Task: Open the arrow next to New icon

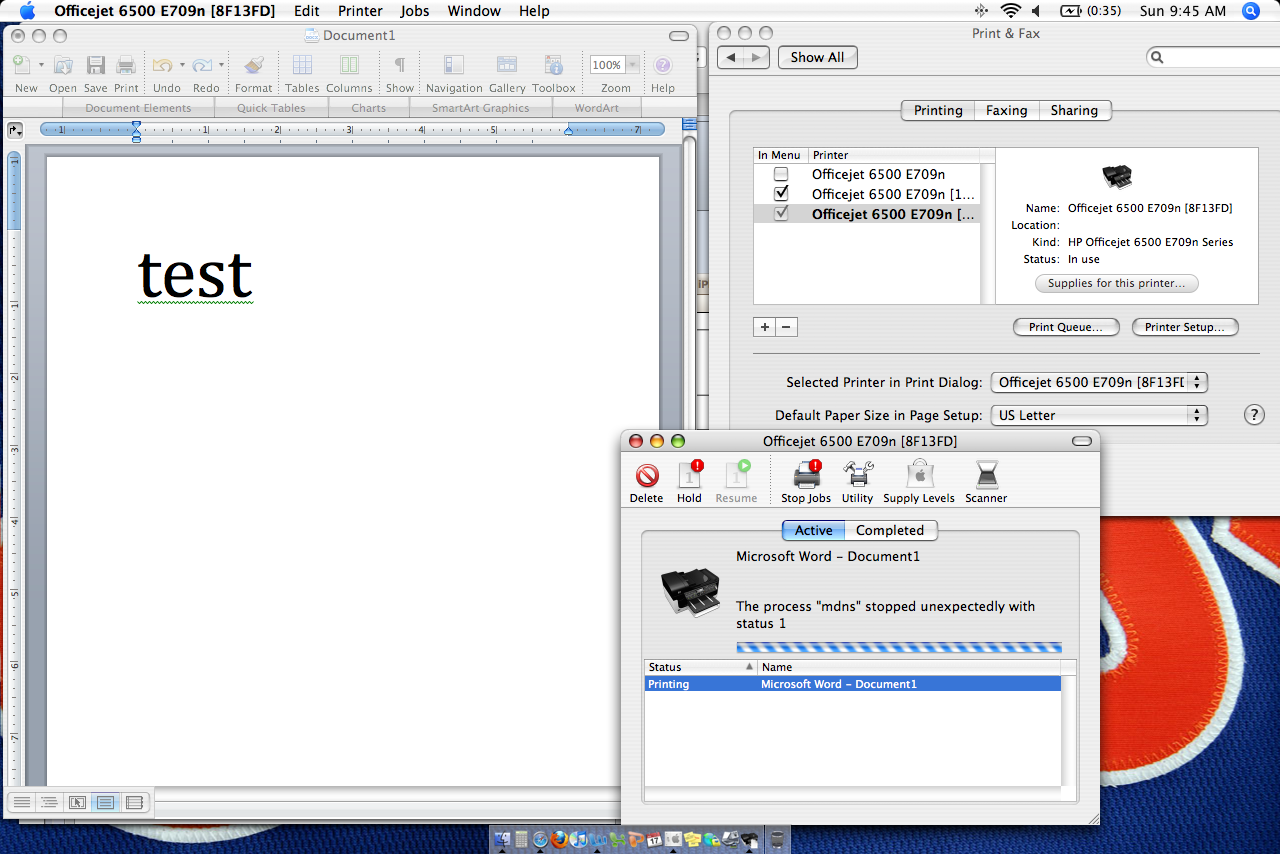Action: [41, 65]
